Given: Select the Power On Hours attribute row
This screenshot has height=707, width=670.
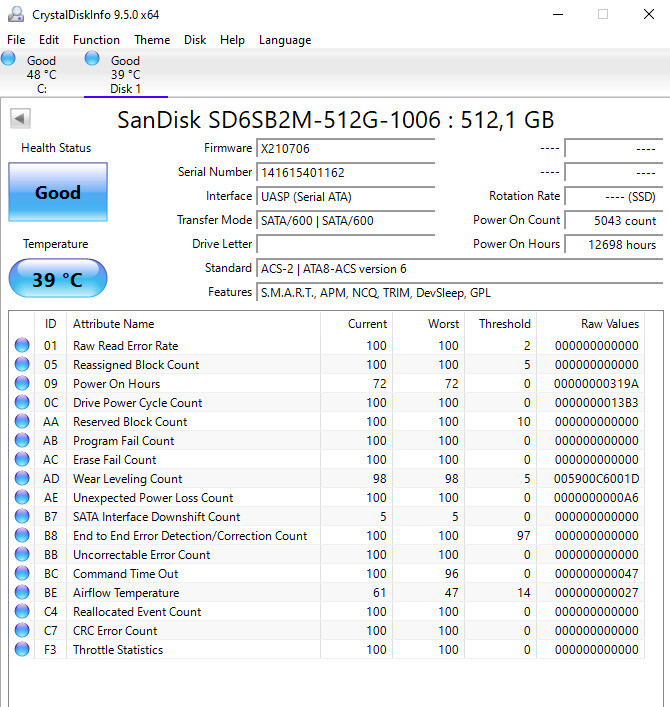Looking at the screenshot, I should coord(116,384).
